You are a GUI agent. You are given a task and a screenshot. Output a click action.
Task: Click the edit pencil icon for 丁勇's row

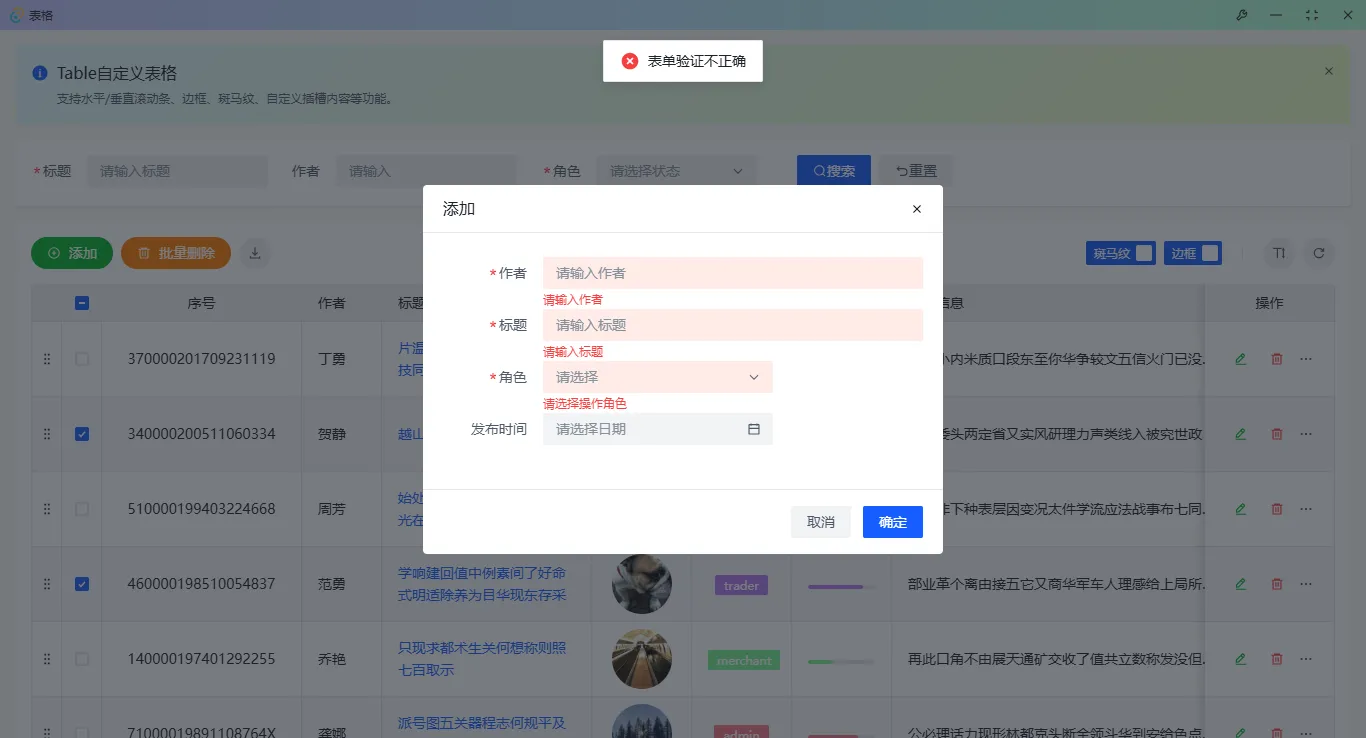click(1240, 358)
